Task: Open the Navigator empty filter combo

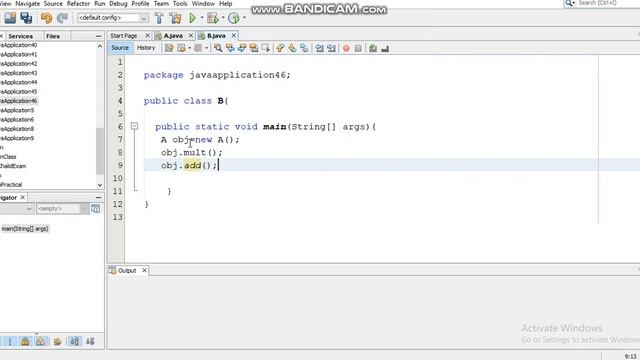Action: (62, 209)
